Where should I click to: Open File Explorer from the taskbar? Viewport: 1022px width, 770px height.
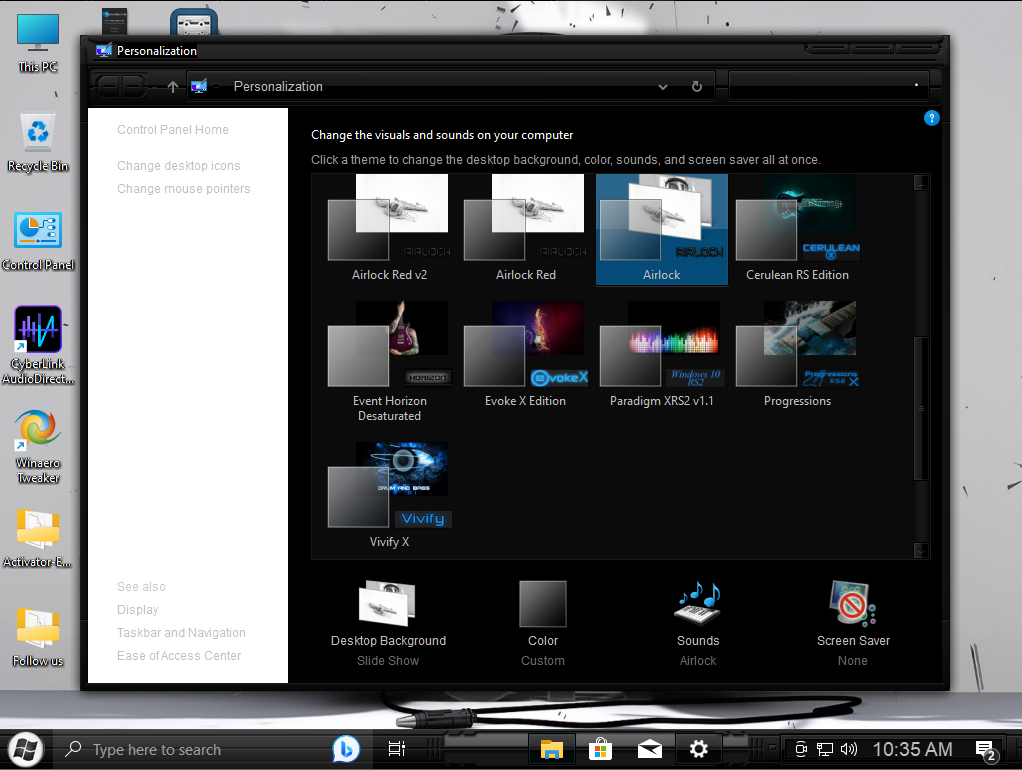(551, 749)
